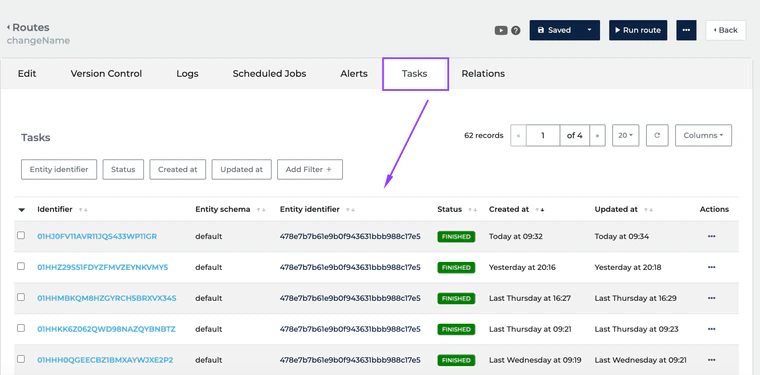
Task: Click FINISHED badge in Yesterday at 20:16 row
Action: point(456,268)
